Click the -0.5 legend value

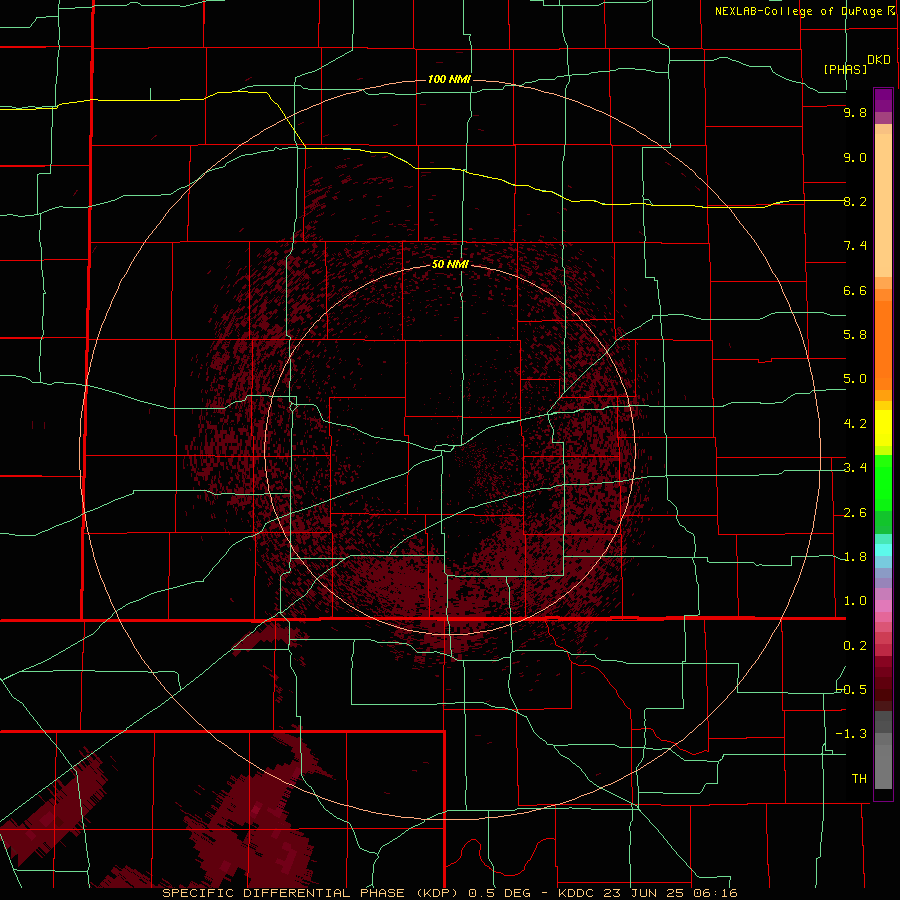point(851,690)
